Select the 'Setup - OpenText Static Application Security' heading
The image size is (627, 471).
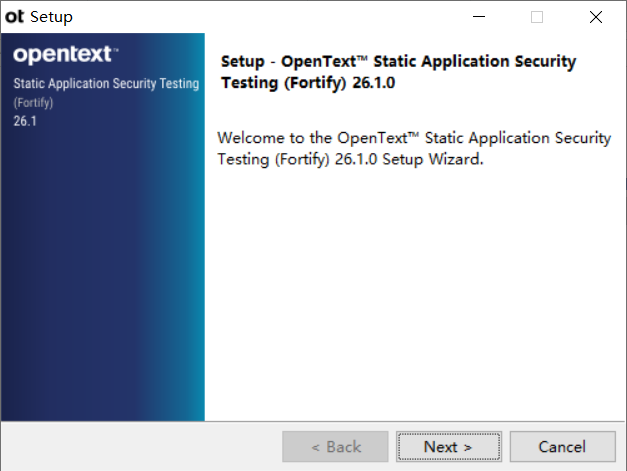[398, 72]
